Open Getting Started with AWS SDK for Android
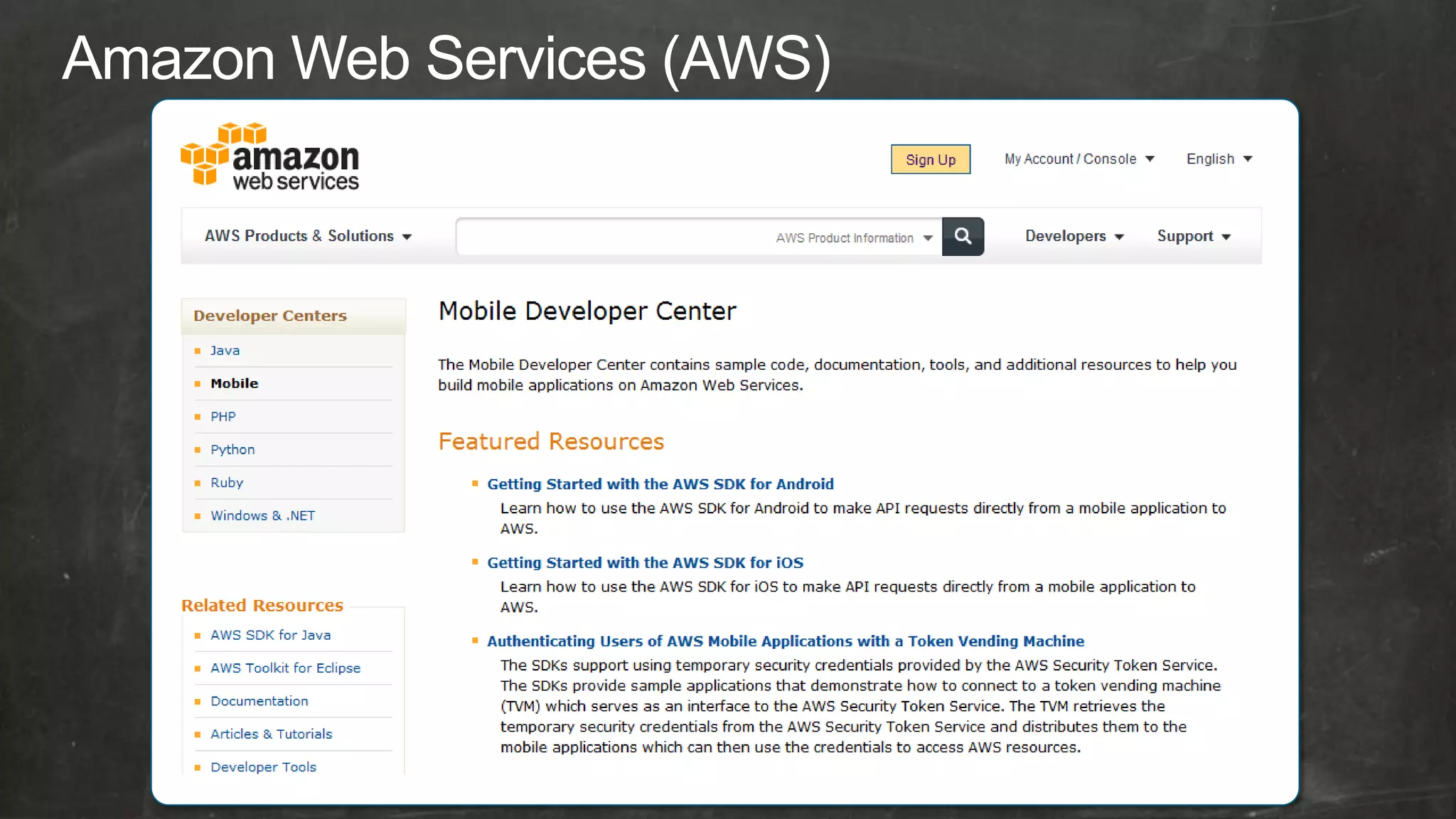Image resolution: width=1456 pixels, height=819 pixels. point(660,484)
